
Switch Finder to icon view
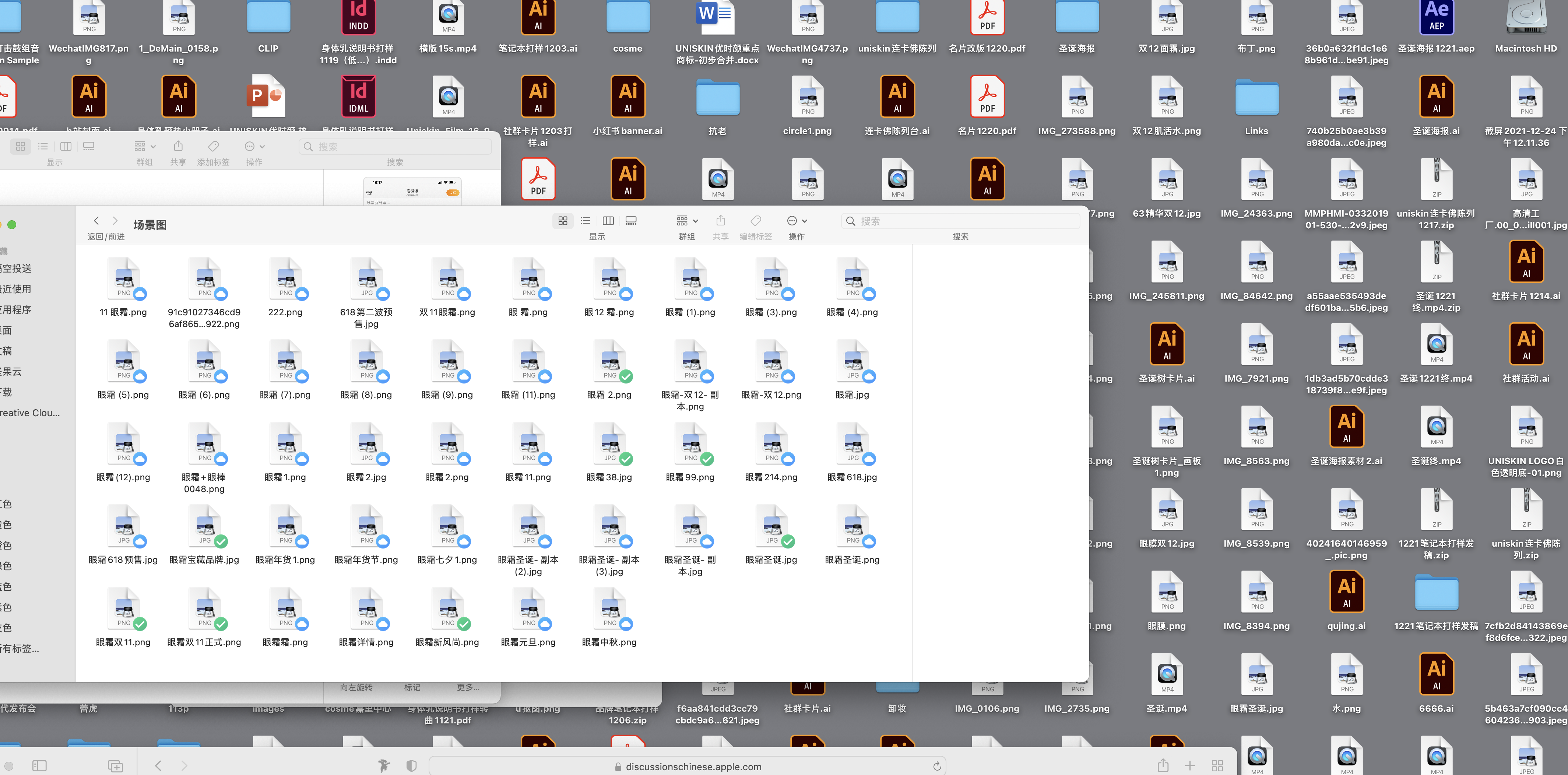click(x=562, y=221)
